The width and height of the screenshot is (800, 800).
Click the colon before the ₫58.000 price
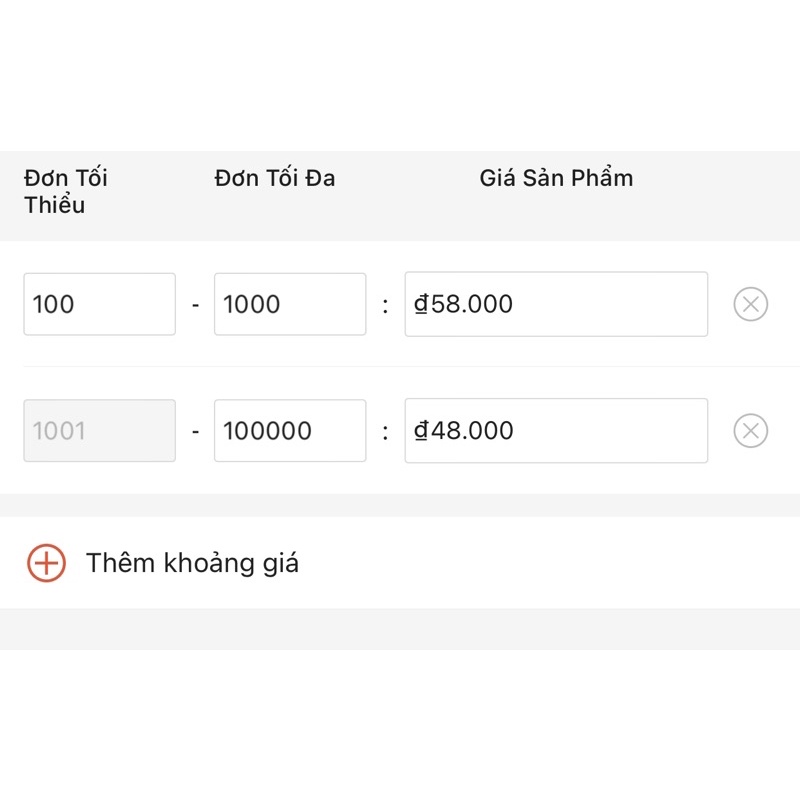(x=385, y=305)
